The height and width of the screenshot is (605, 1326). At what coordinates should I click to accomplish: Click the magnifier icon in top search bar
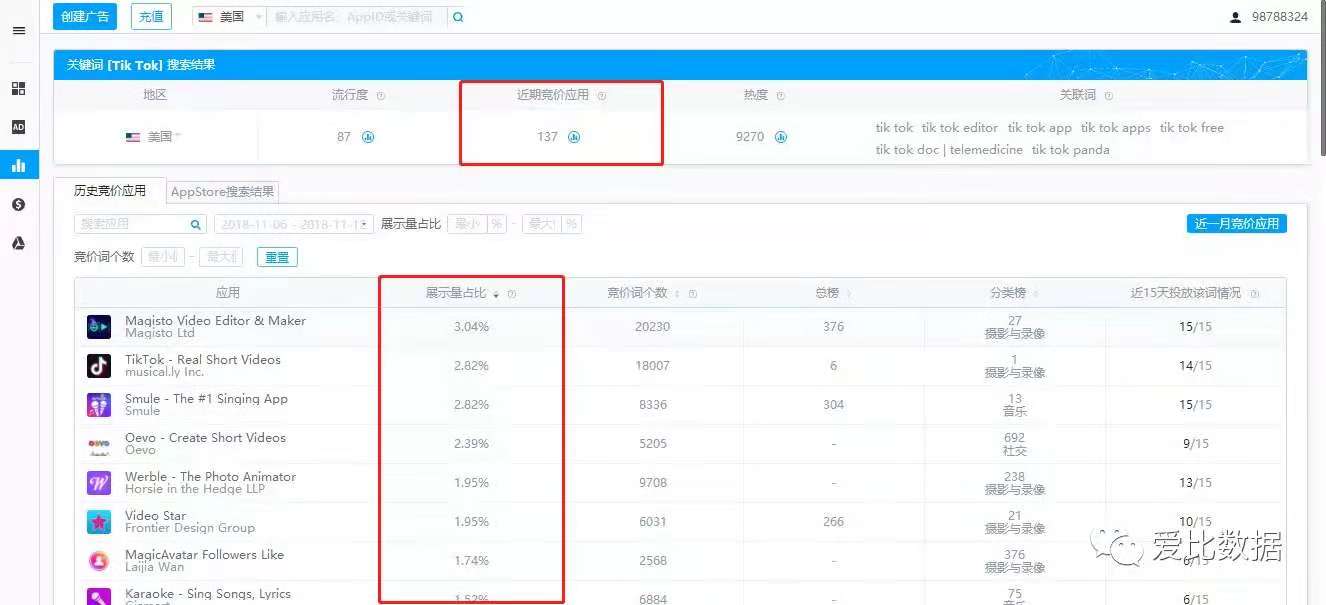point(458,17)
